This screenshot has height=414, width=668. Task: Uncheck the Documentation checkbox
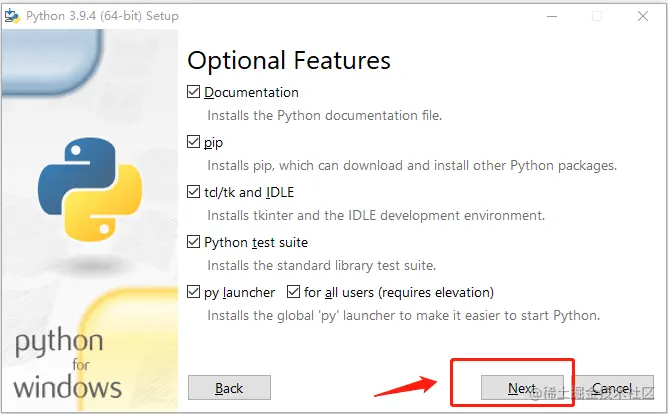[x=193, y=92]
